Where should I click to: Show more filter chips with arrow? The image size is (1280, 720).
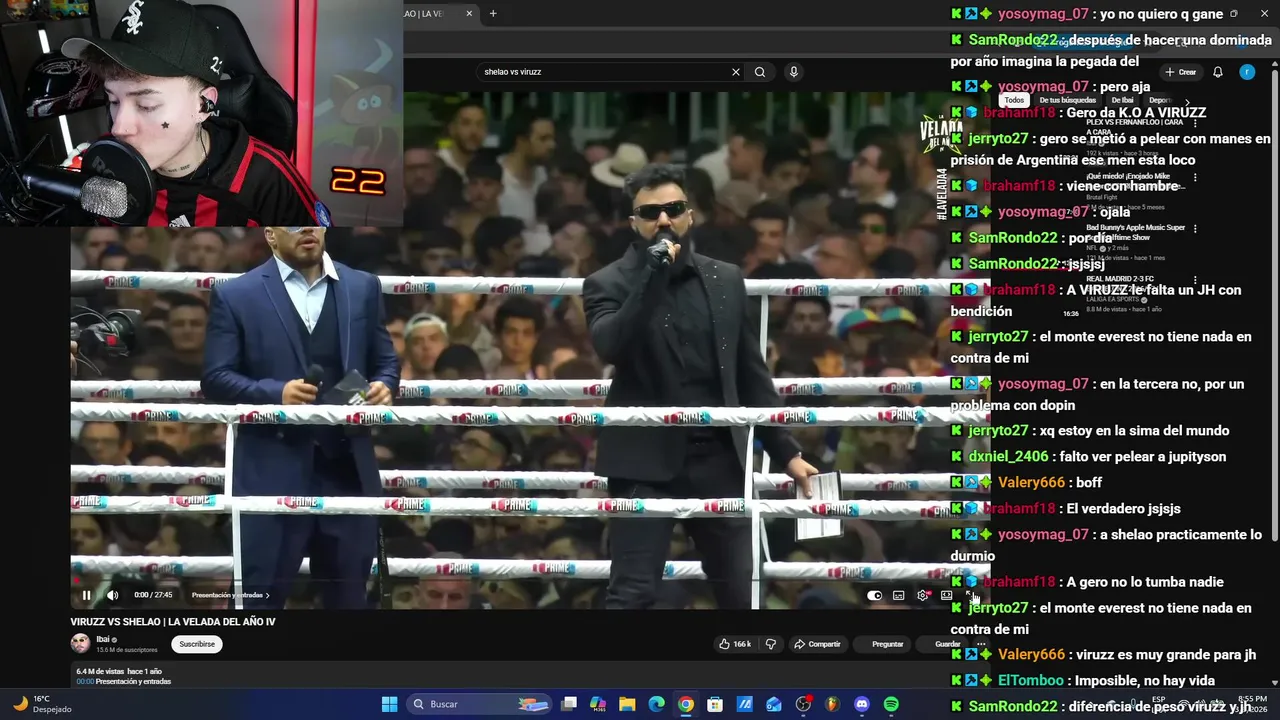pyautogui.click(x=1187, y=101)
